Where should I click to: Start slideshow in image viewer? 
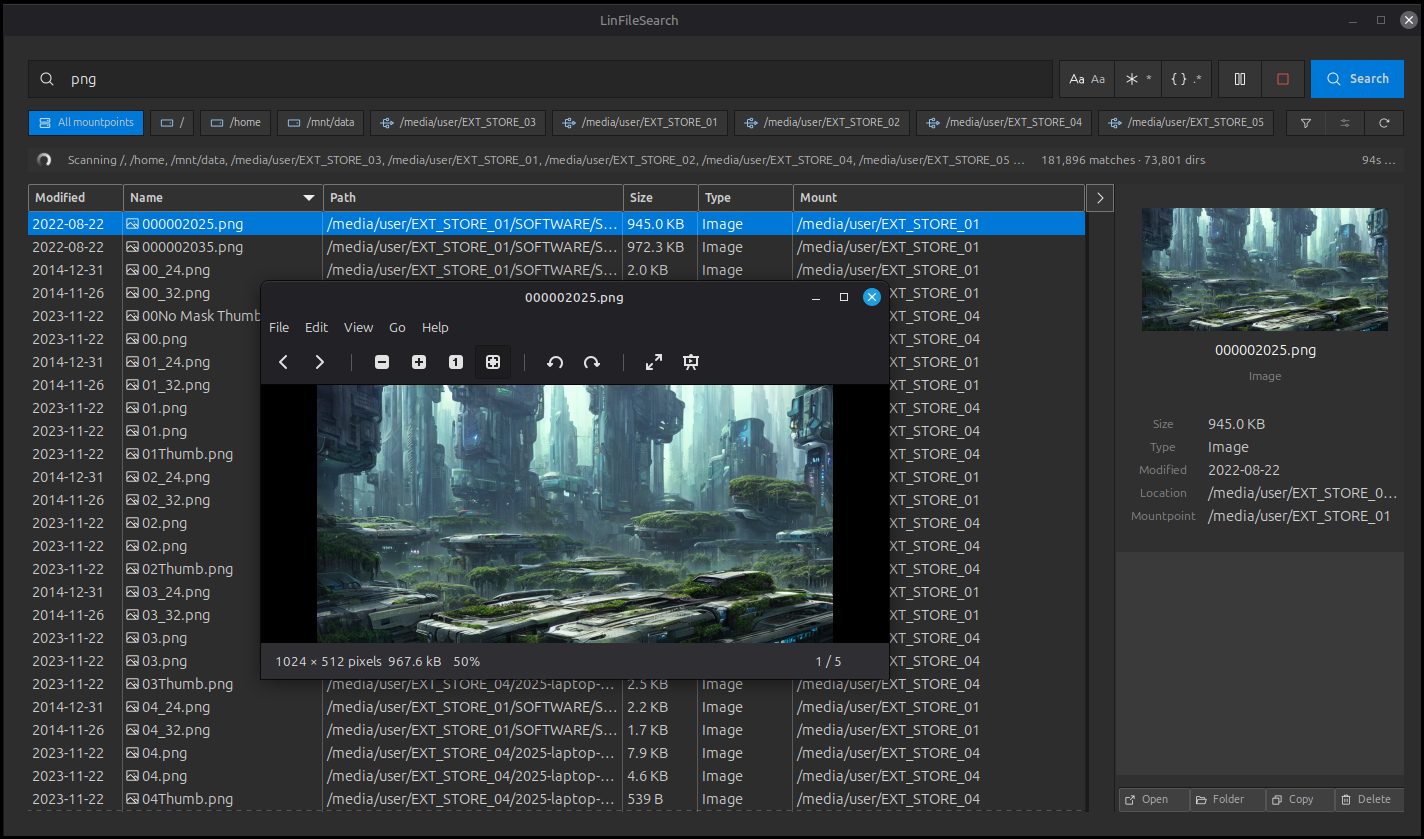point(690,362)
